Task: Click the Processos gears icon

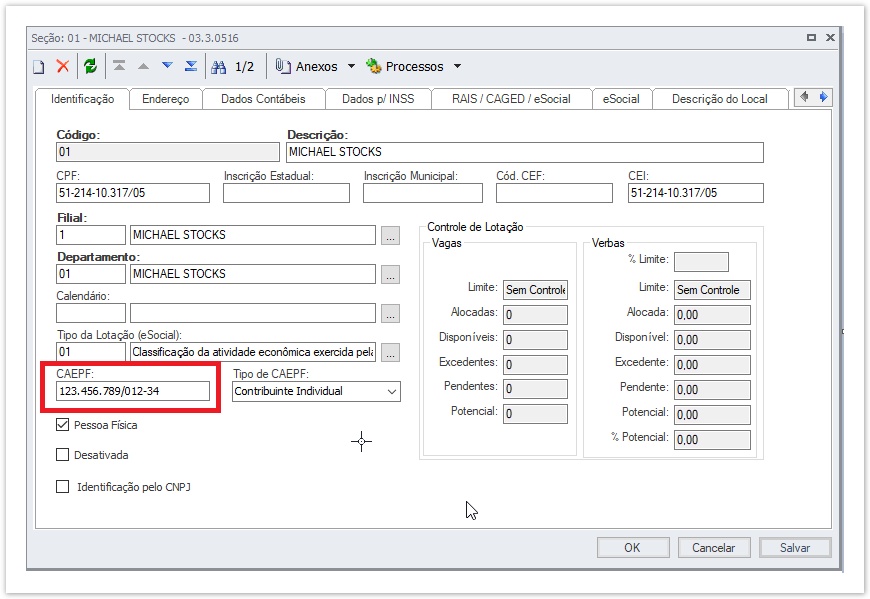Action: [373, 66]
